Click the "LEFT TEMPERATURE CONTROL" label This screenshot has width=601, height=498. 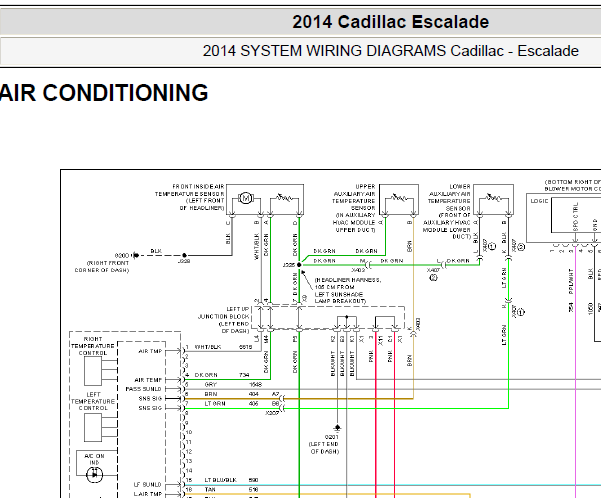pos(93,401)
